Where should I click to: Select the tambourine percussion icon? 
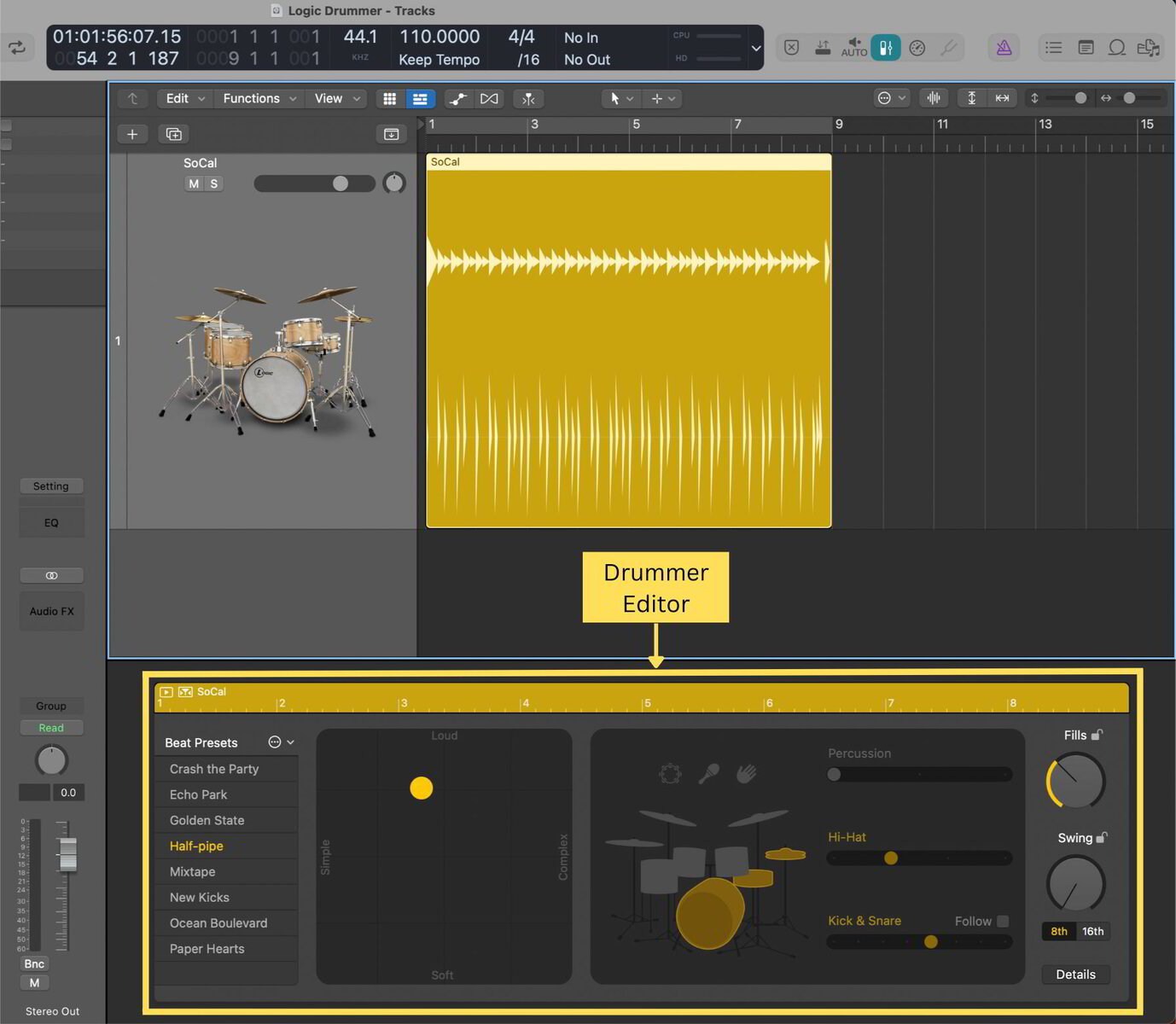click(670, 773)
